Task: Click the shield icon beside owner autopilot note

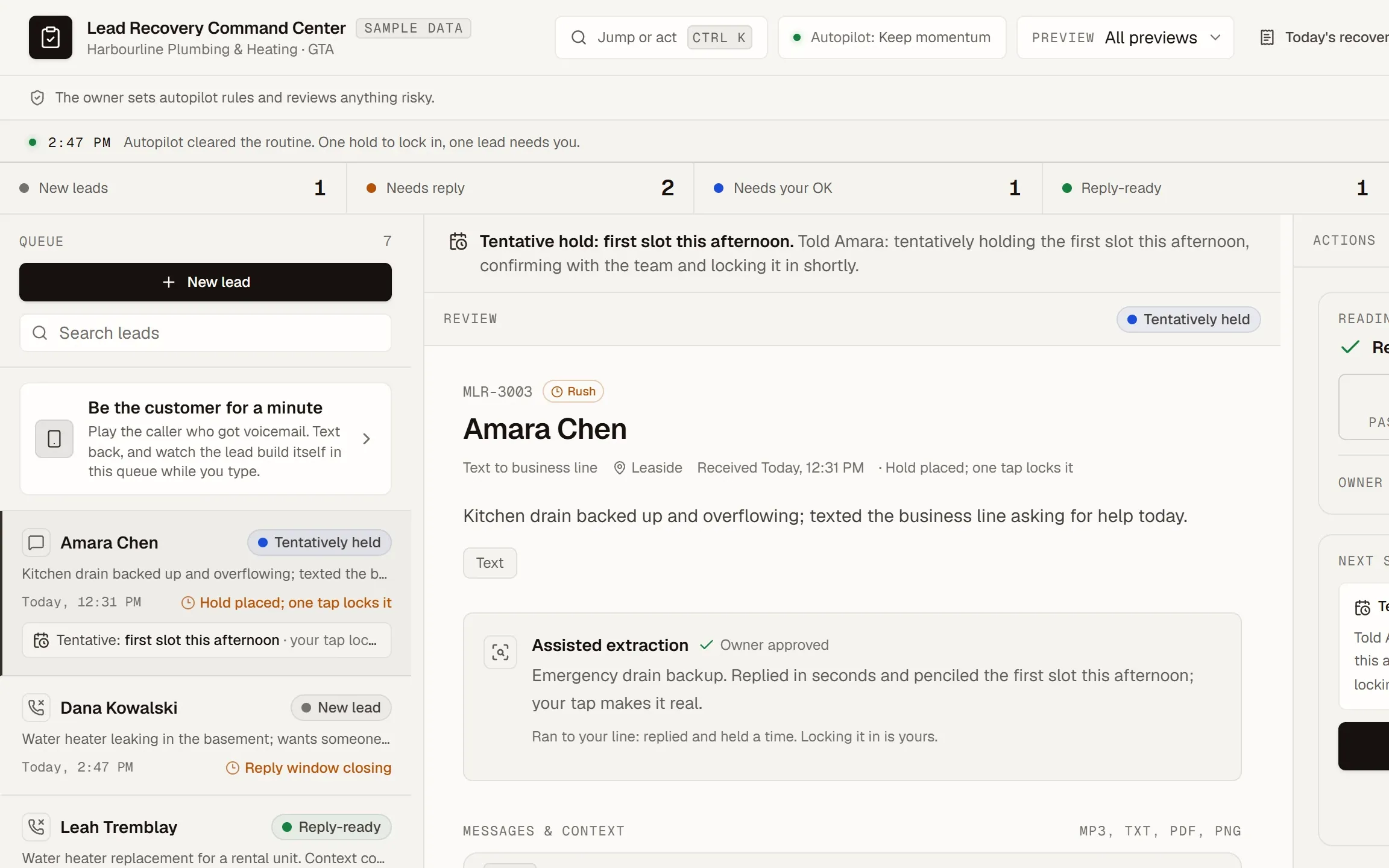Action: tap(37, 98)
